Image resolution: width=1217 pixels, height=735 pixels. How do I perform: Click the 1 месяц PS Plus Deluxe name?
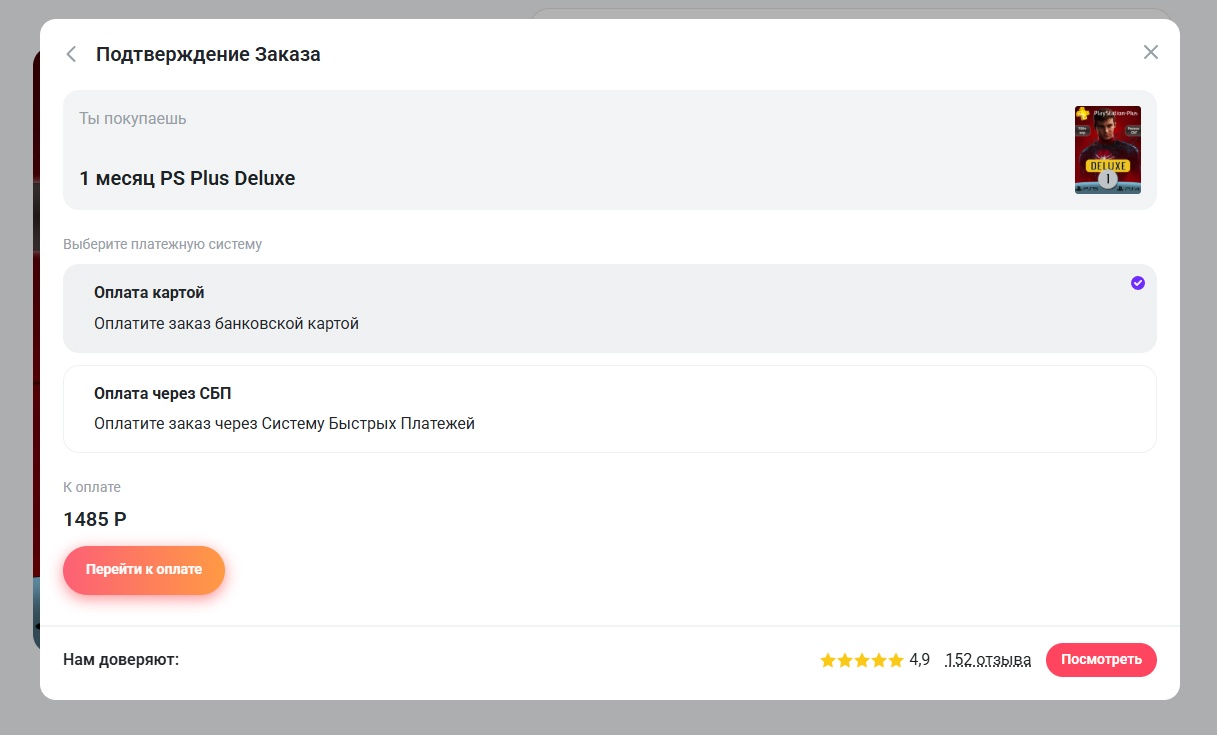point(187,179)
